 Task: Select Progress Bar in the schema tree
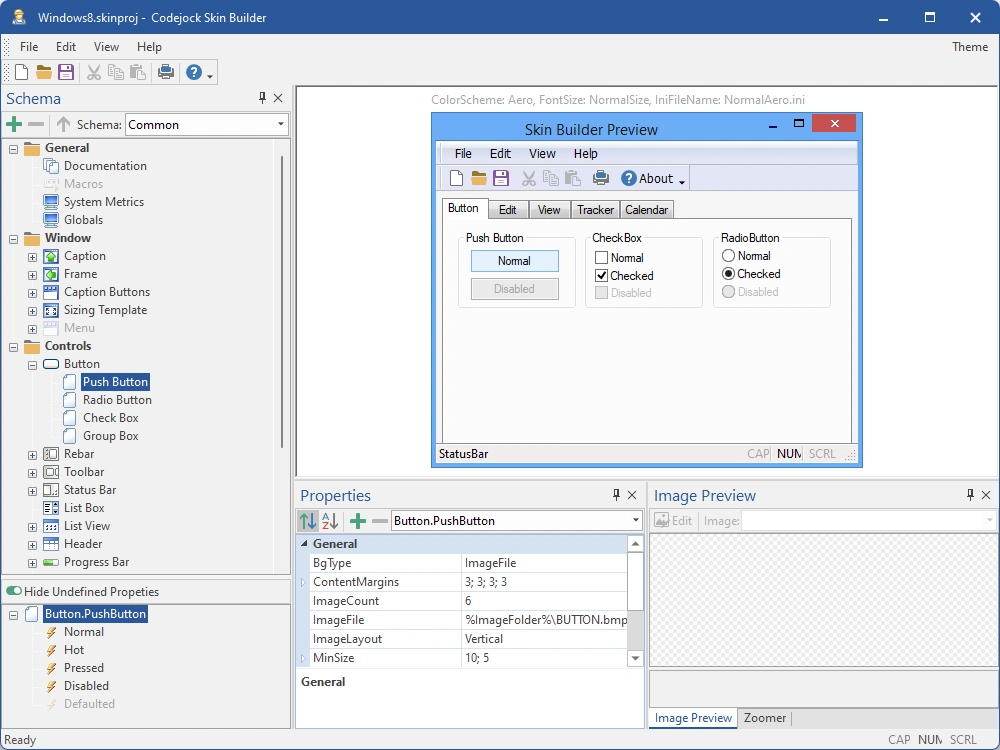click(96, 562)
